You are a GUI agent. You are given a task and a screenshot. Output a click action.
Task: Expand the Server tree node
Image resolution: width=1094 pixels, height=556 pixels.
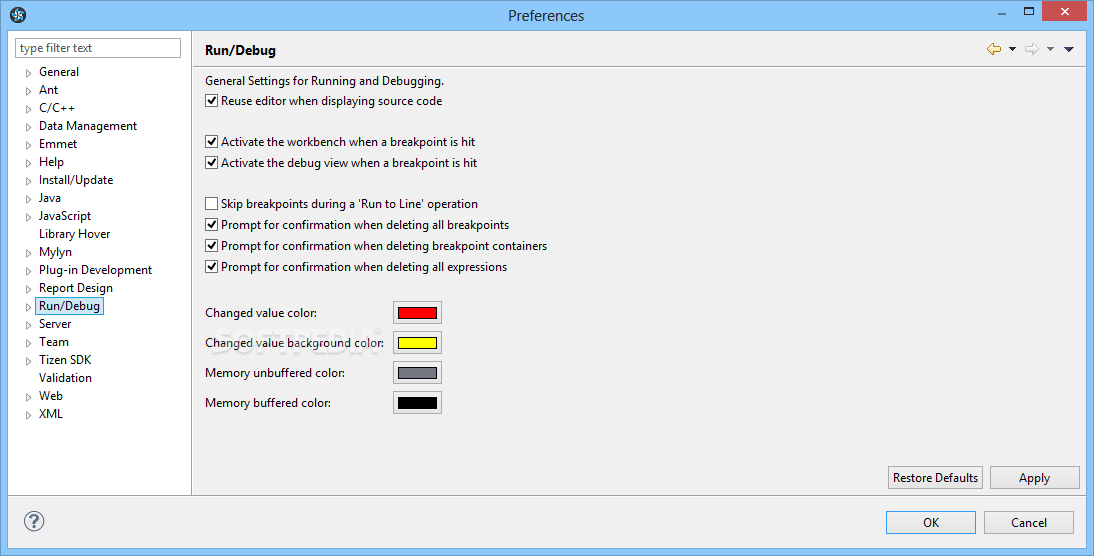point(29,325)
